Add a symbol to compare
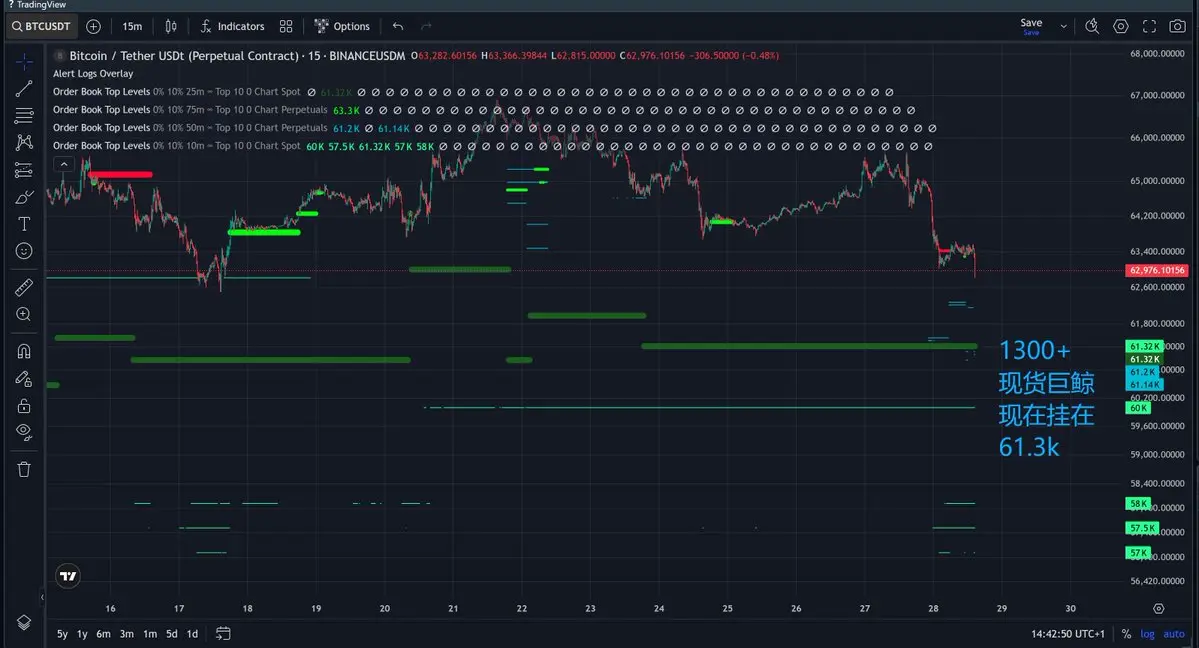 [x=93, y=26]
